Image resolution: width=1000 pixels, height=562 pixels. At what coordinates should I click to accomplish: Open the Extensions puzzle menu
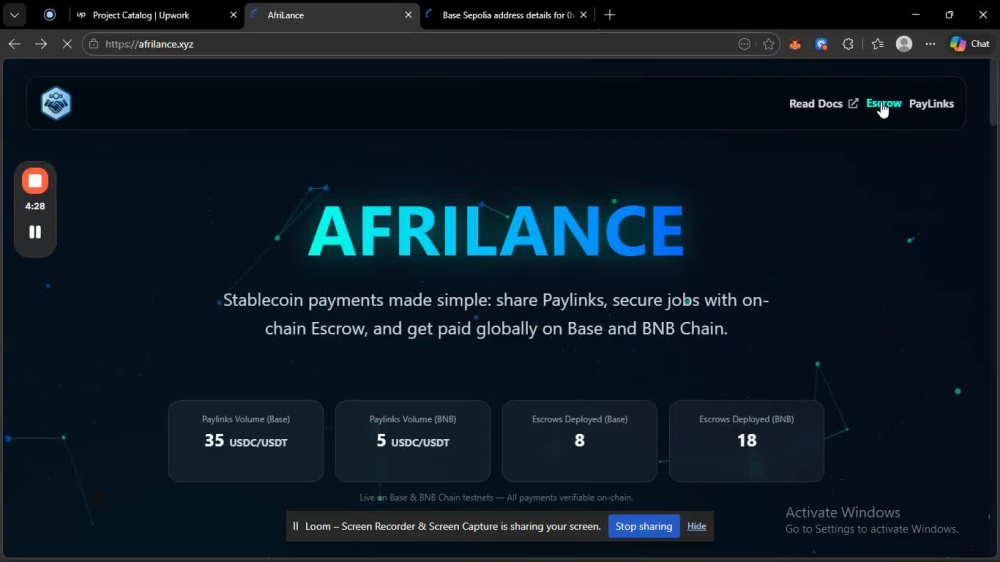848,44
